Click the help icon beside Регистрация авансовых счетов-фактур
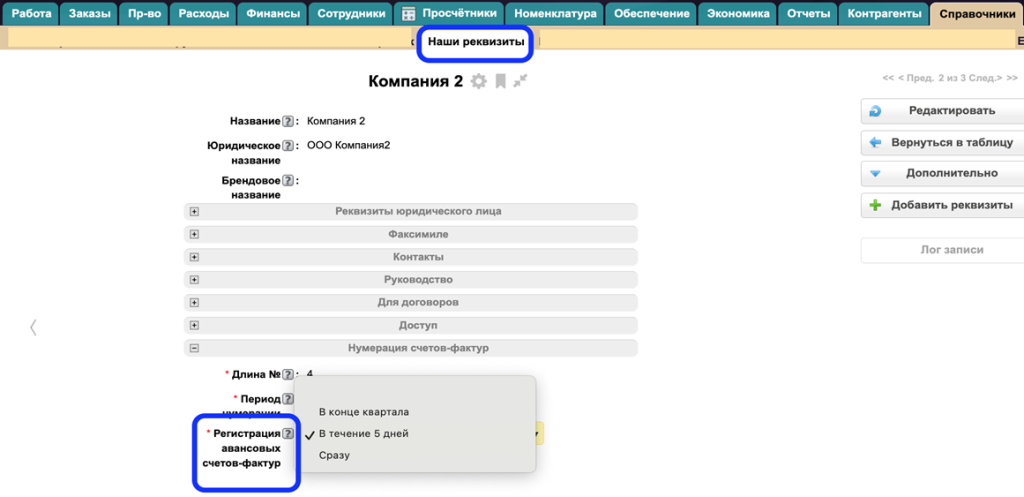The image size is (1024, 497). [288, 434]
